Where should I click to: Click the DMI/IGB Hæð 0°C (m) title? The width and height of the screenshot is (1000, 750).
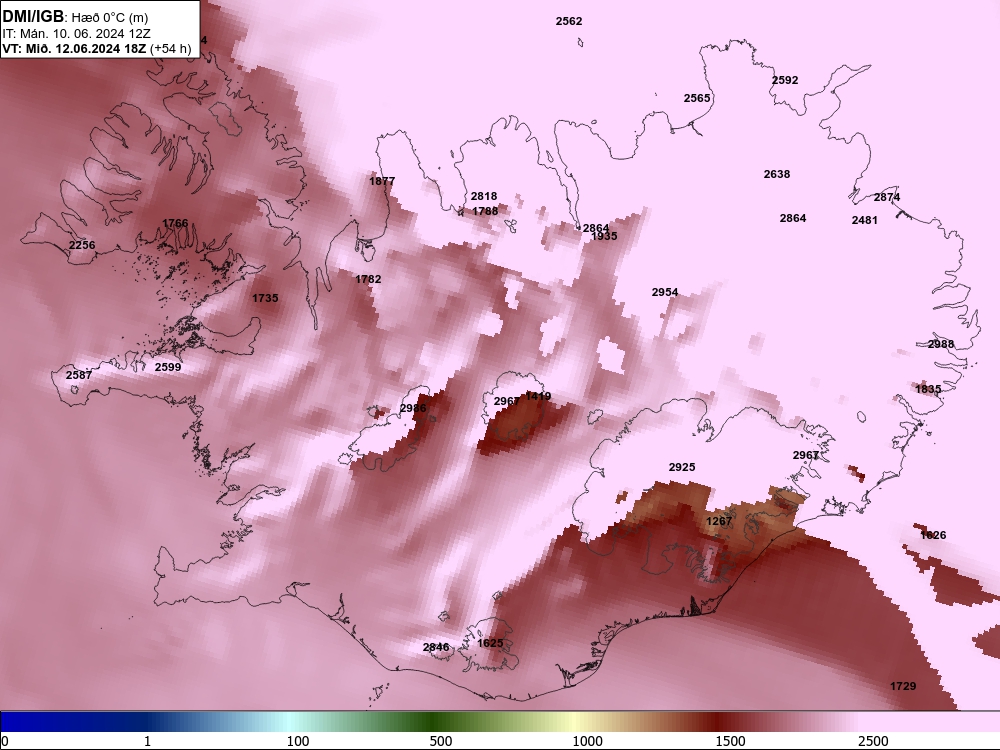coord(75,17)
